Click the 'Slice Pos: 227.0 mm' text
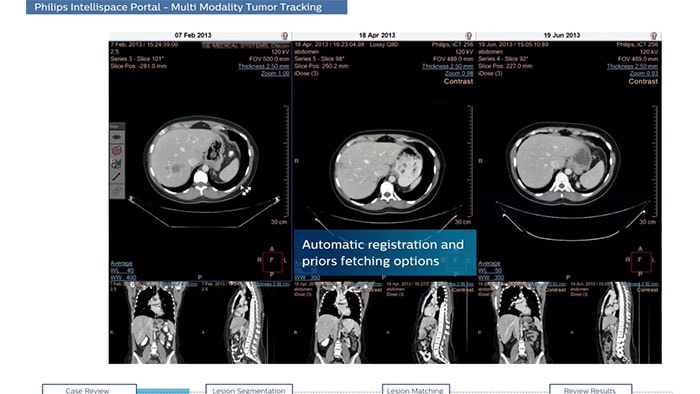Screen dimensions: 700x394 [x=505, y=66]
